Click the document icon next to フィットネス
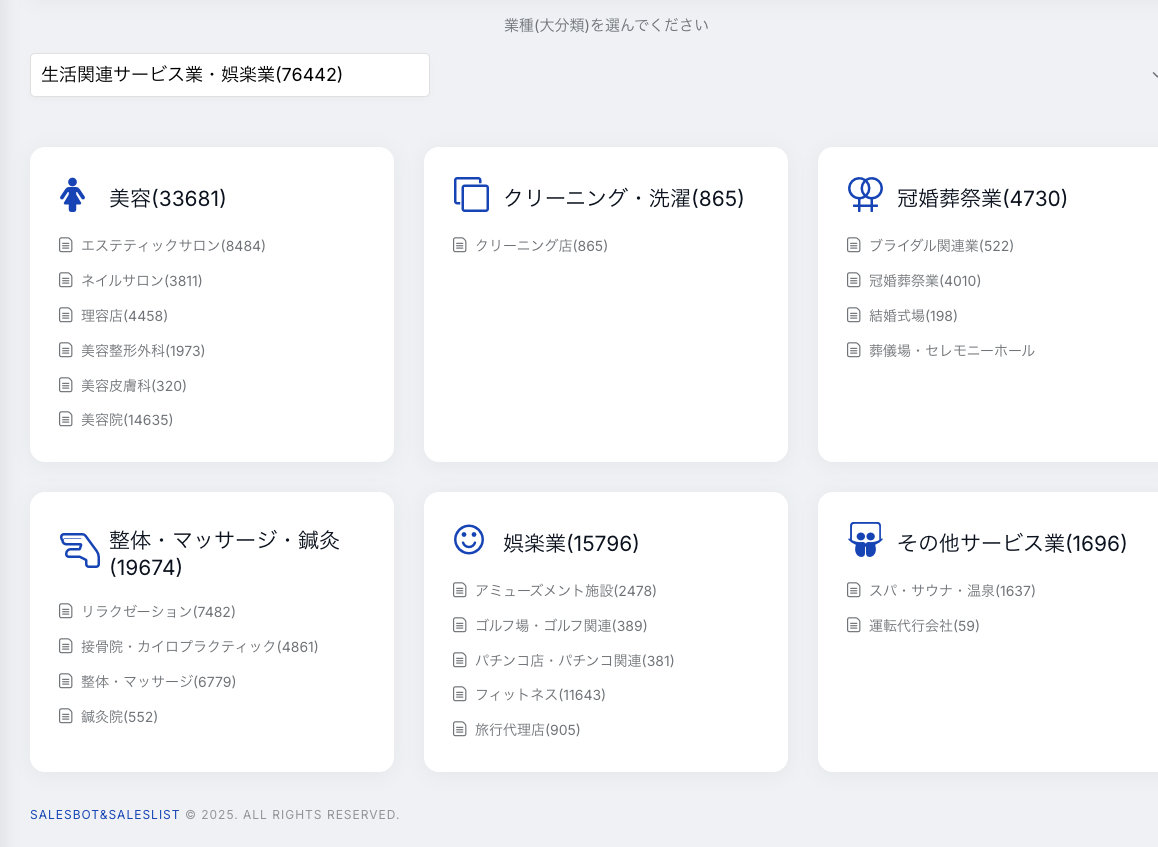The width and height of the screenshot is (1158, 847). pyautogui.click(x=460, y=694)
